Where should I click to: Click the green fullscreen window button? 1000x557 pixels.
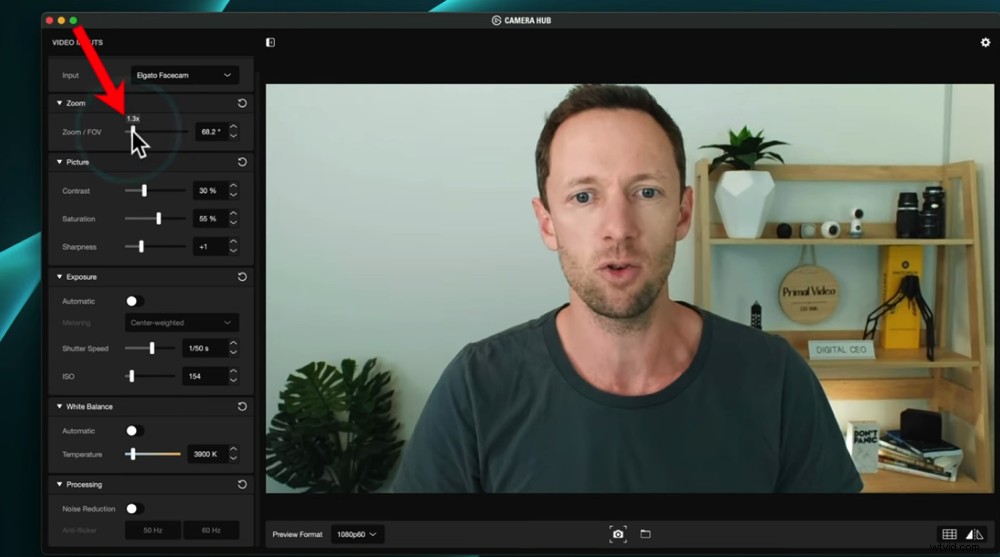(73, 20)
